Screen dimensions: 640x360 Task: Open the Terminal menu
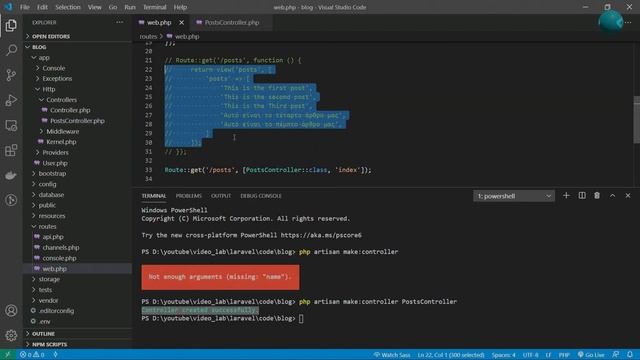[x=155, y=7]
